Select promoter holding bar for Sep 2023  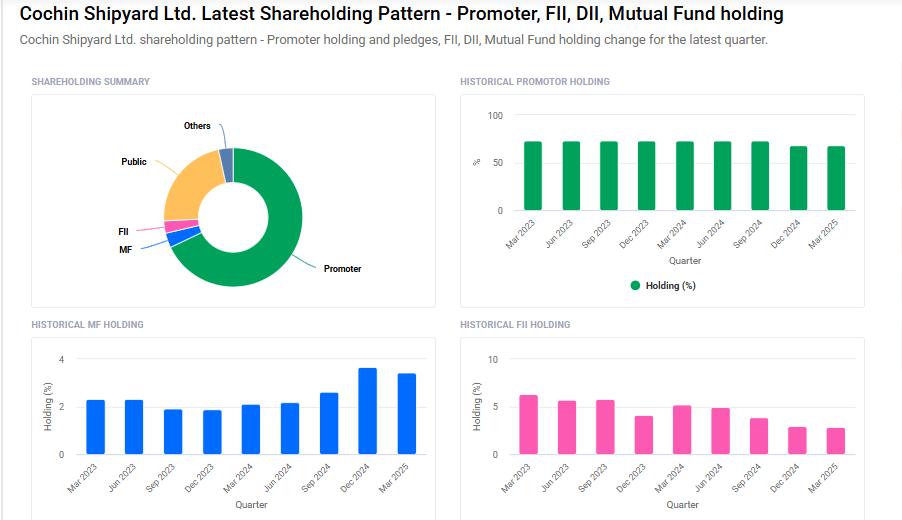click(x=609, y=175)
